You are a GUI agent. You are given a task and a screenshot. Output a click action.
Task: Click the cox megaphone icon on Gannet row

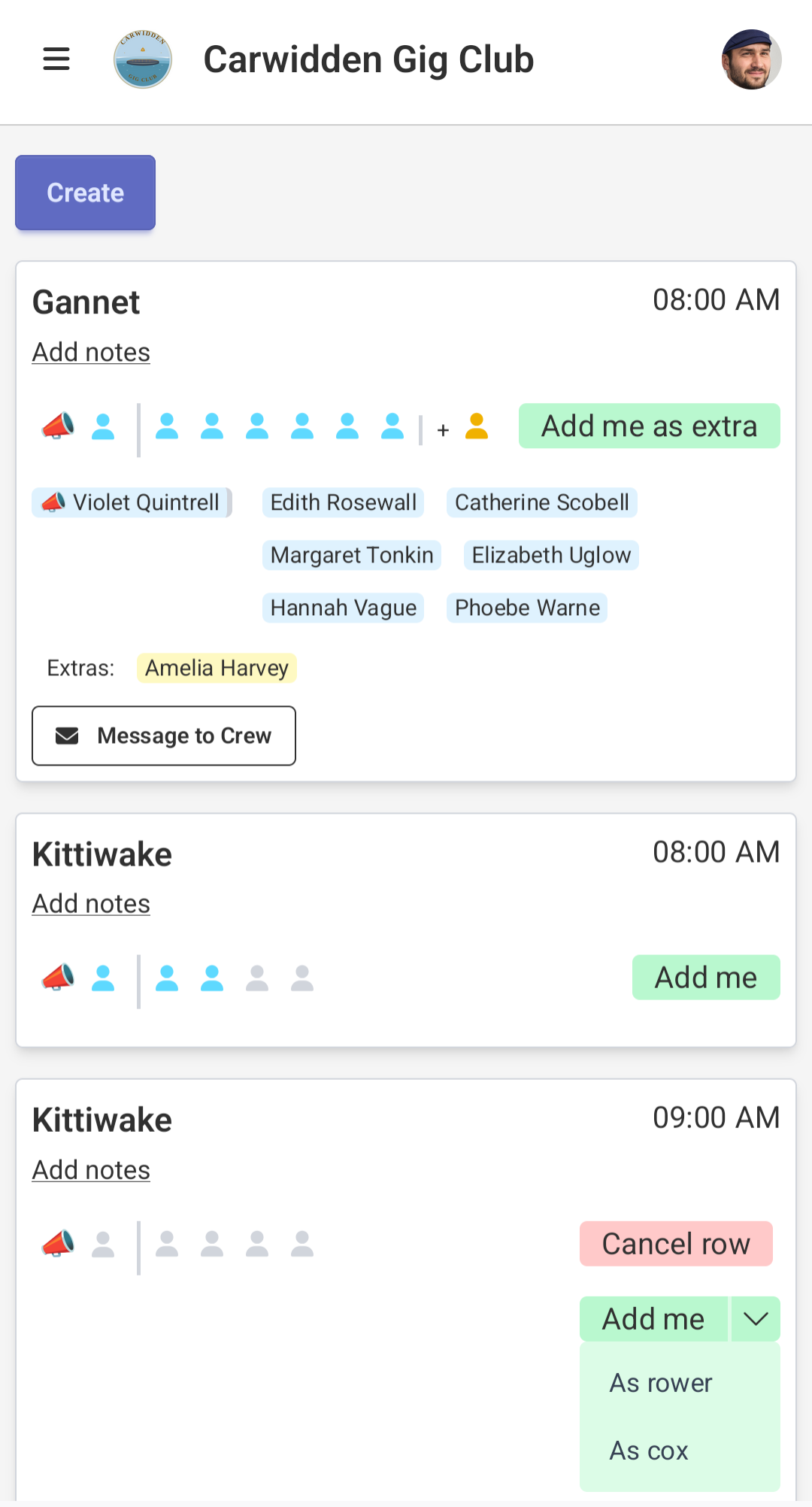pos(58,427)
